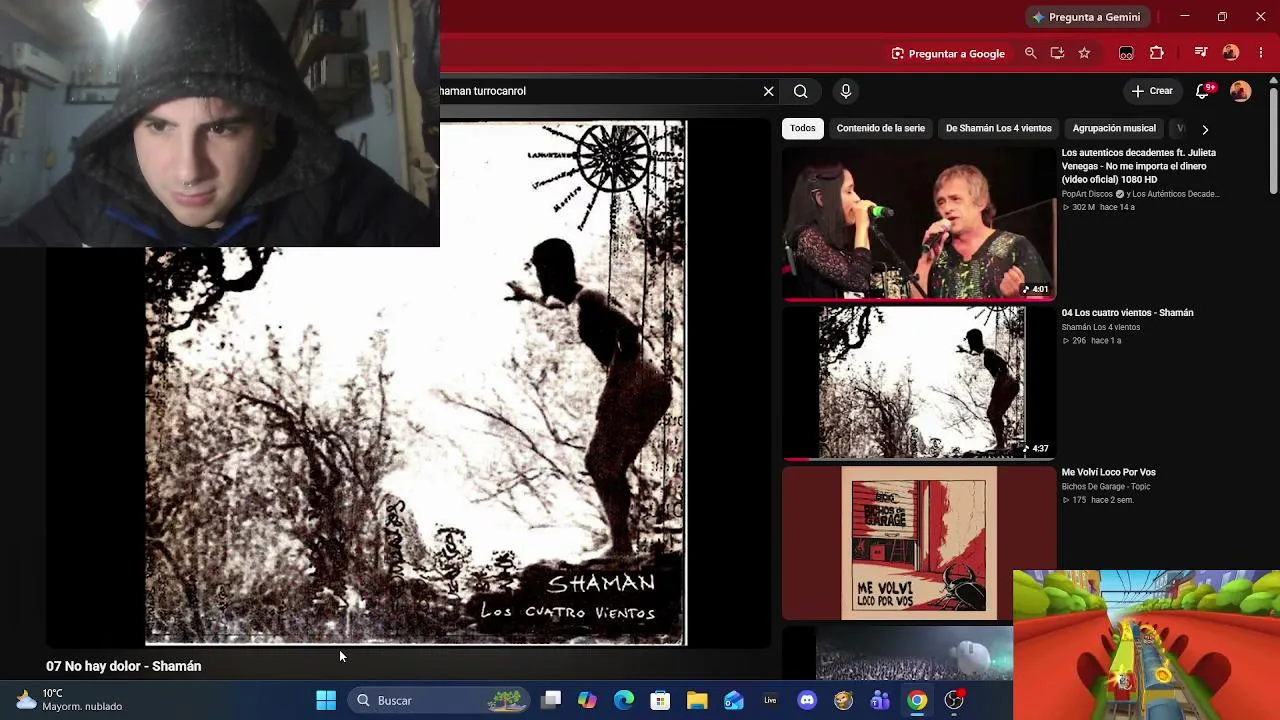Open title Los autenticos decadentes ft. Julieta Venegas
Screen dimensions: 1280x720
click(x=1139, y=166)
